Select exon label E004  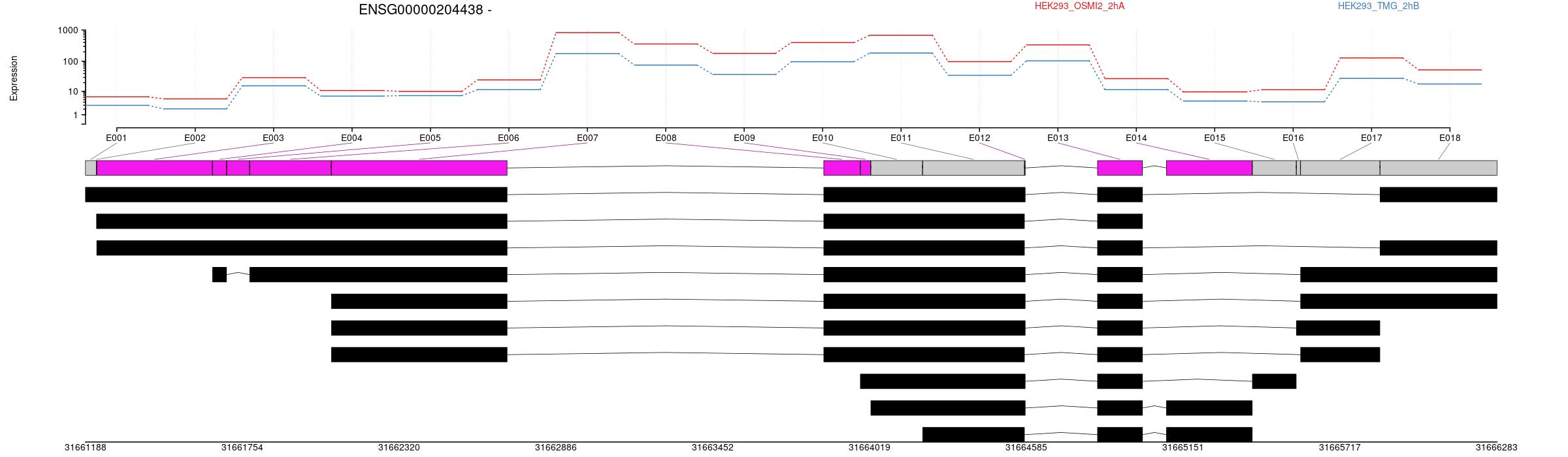(351, 138)
